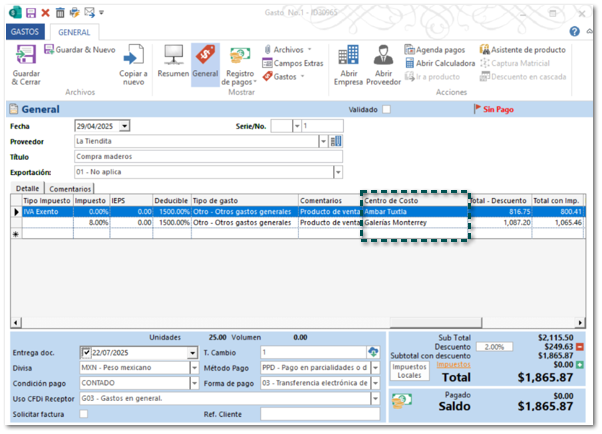Click the green plus icon beside Impuestos
The image size is (602, 434).
[x=581, y=365]
